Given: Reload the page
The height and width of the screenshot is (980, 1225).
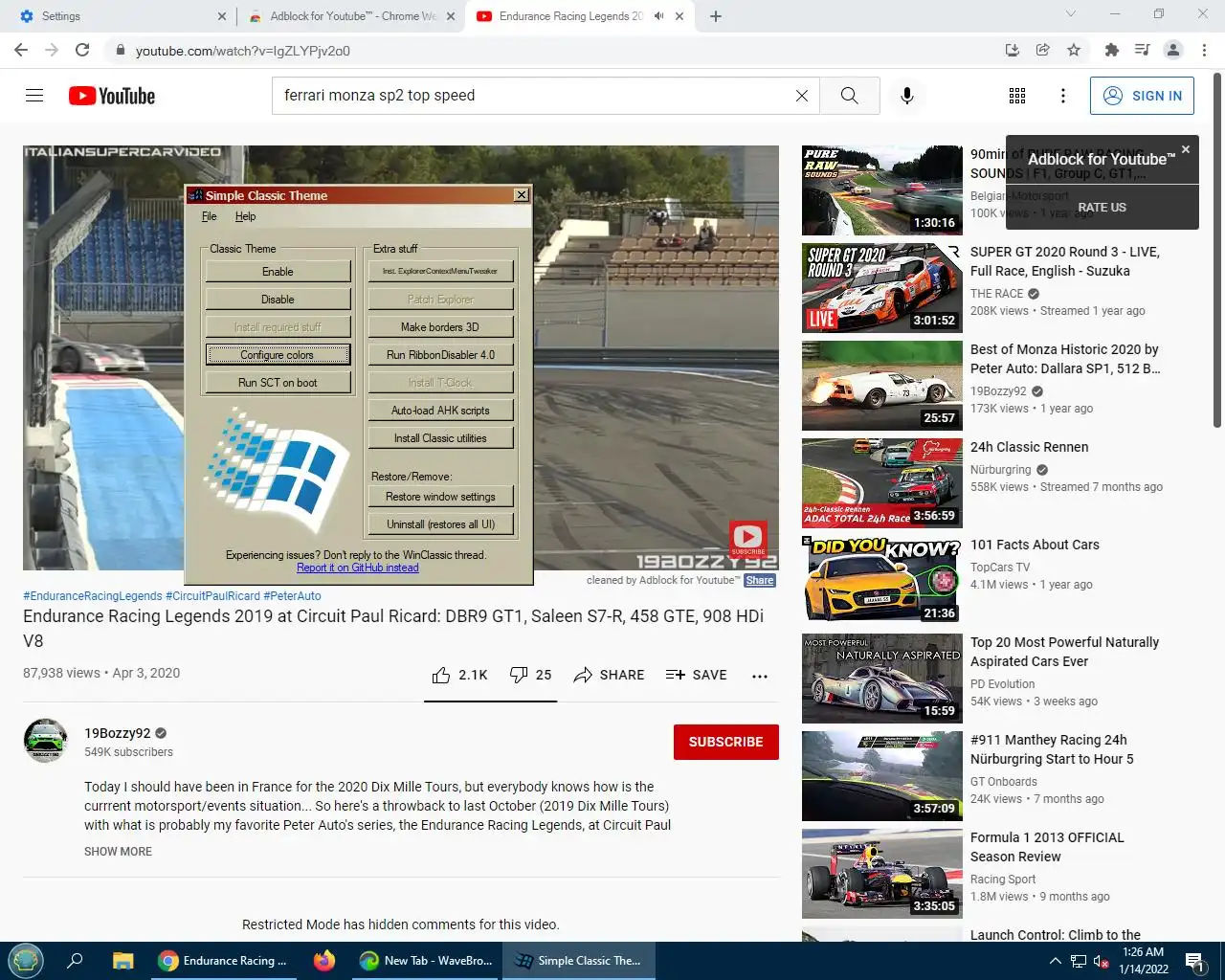Looking at the screenshot, I should pos(82,50).
